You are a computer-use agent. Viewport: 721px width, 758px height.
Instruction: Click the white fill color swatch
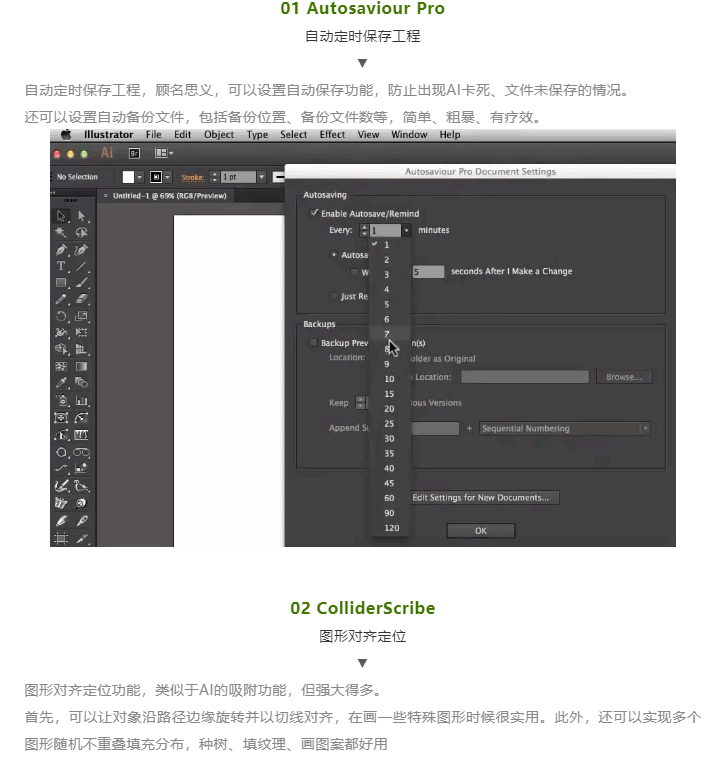pos(128,177)
